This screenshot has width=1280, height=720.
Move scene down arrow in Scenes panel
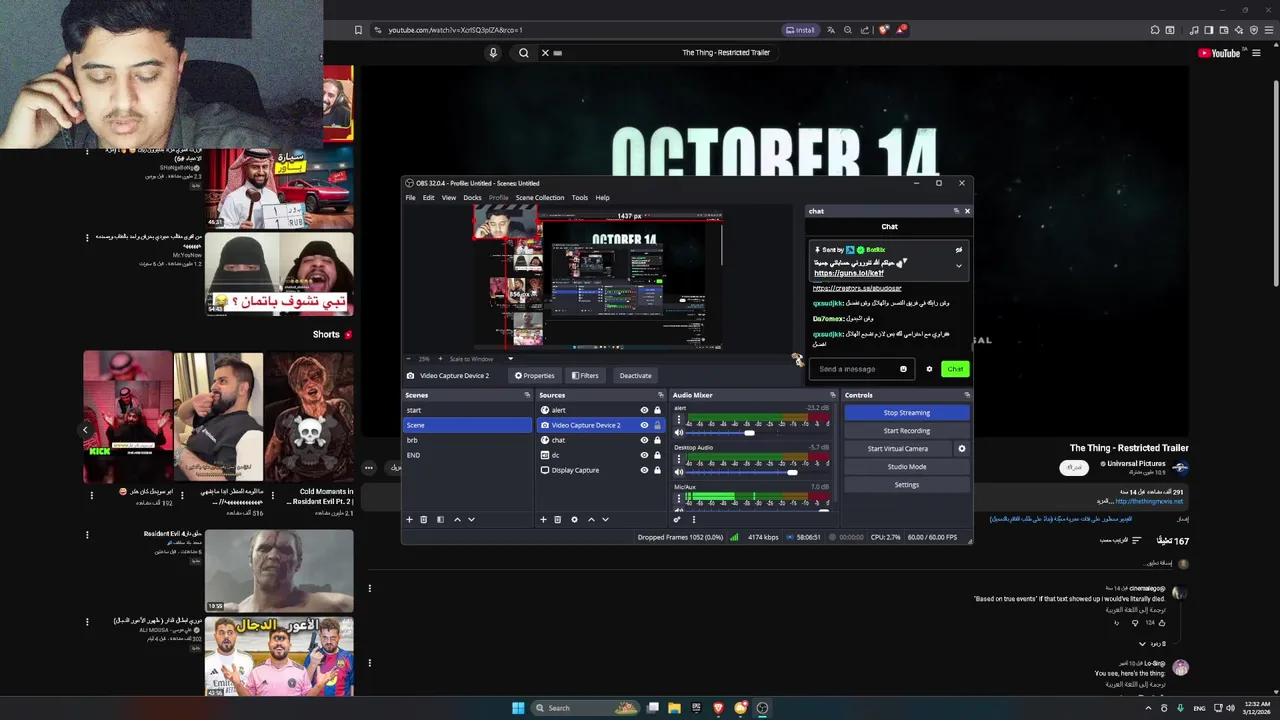tap(471, 519)
